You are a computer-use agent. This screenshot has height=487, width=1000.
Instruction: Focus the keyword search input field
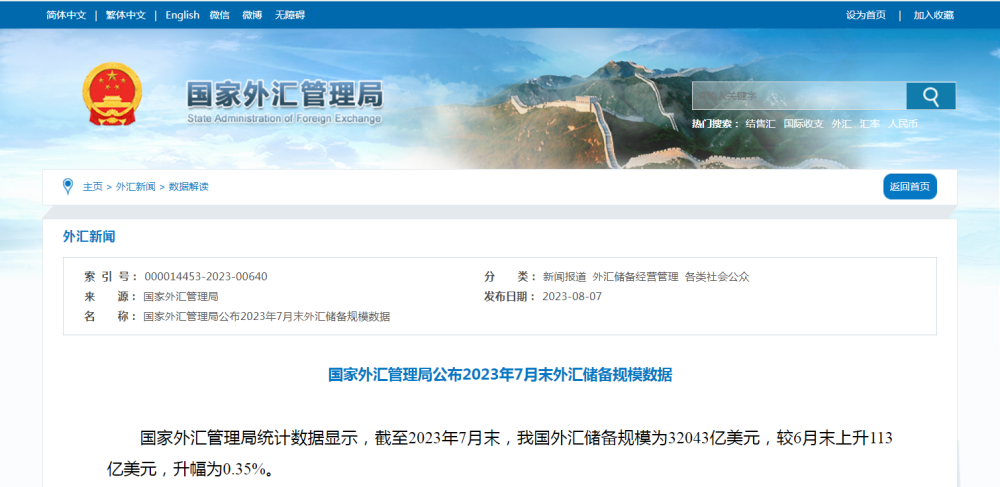[798, 96]
